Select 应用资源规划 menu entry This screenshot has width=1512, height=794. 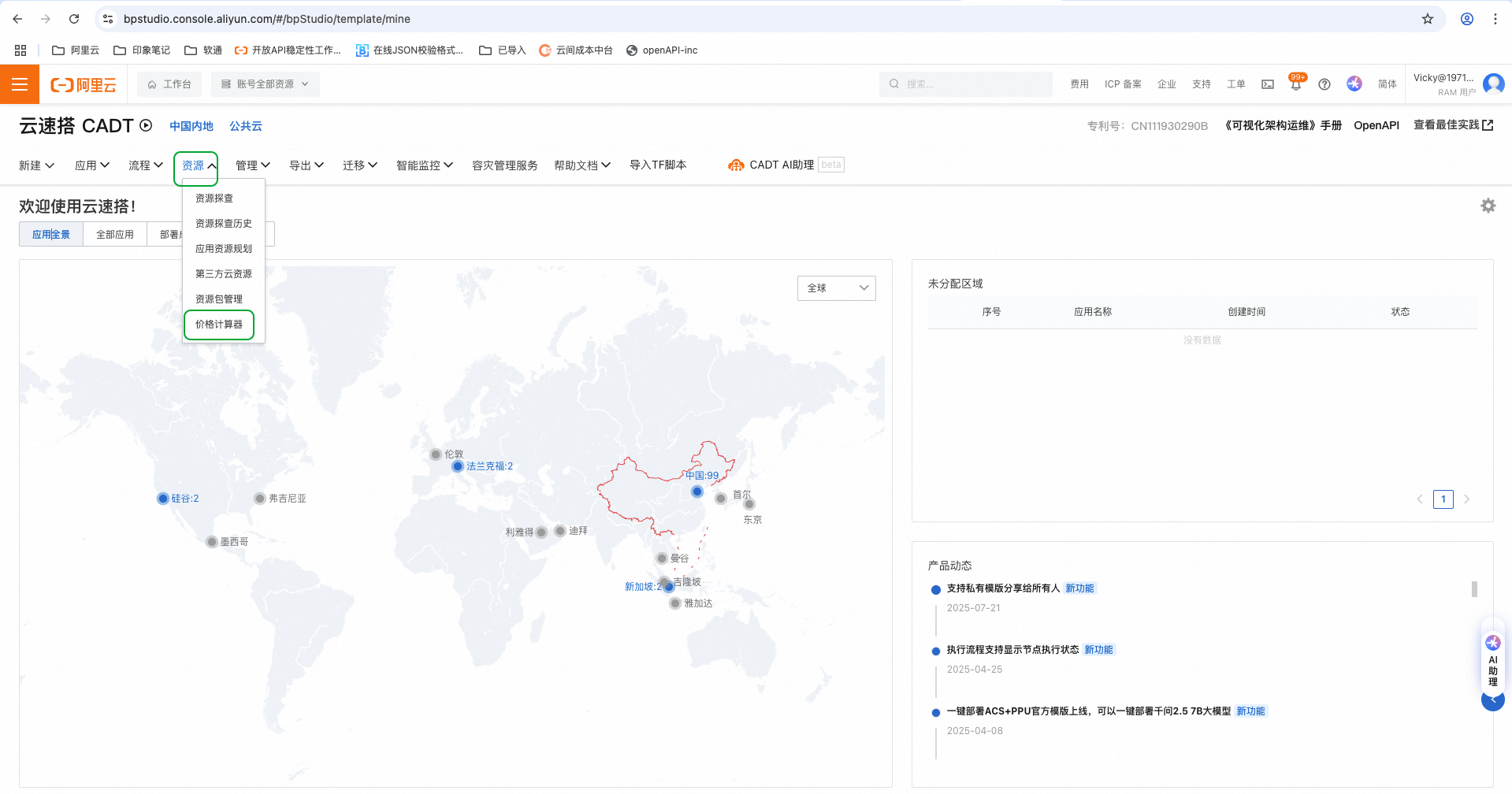(x=223, y=249)
